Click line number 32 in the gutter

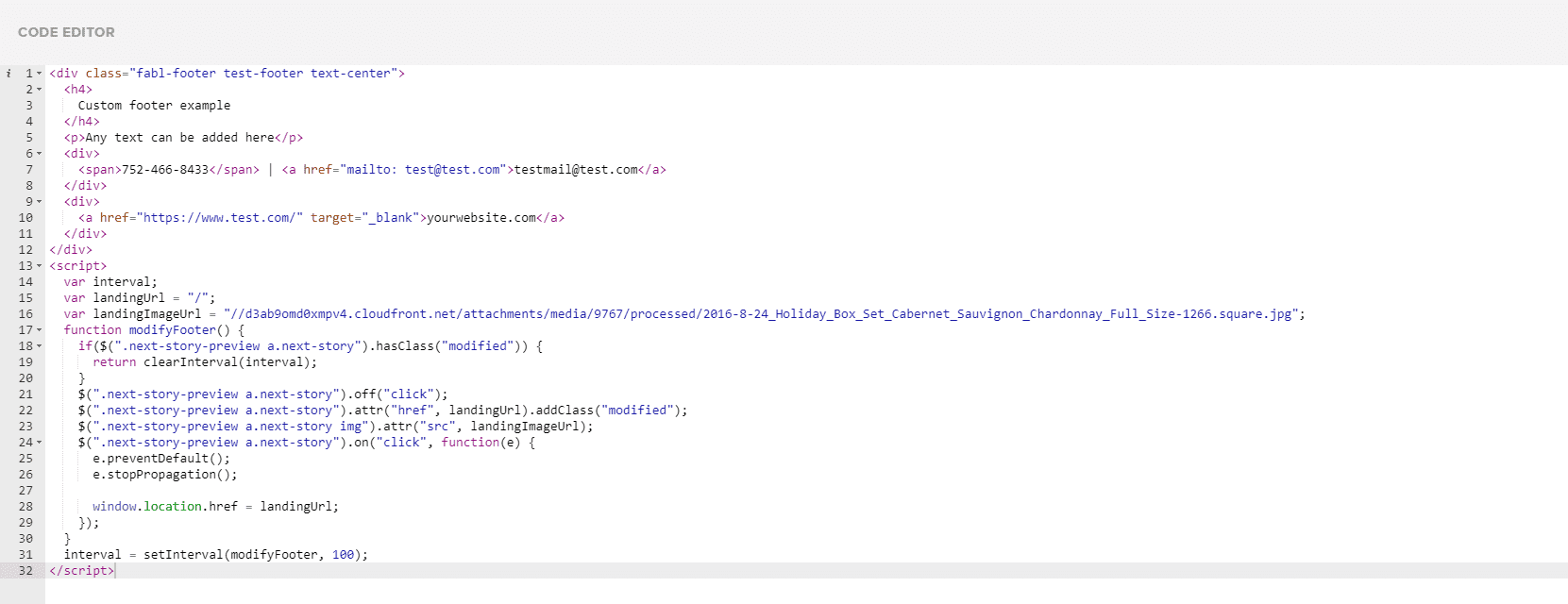[25, 571]
